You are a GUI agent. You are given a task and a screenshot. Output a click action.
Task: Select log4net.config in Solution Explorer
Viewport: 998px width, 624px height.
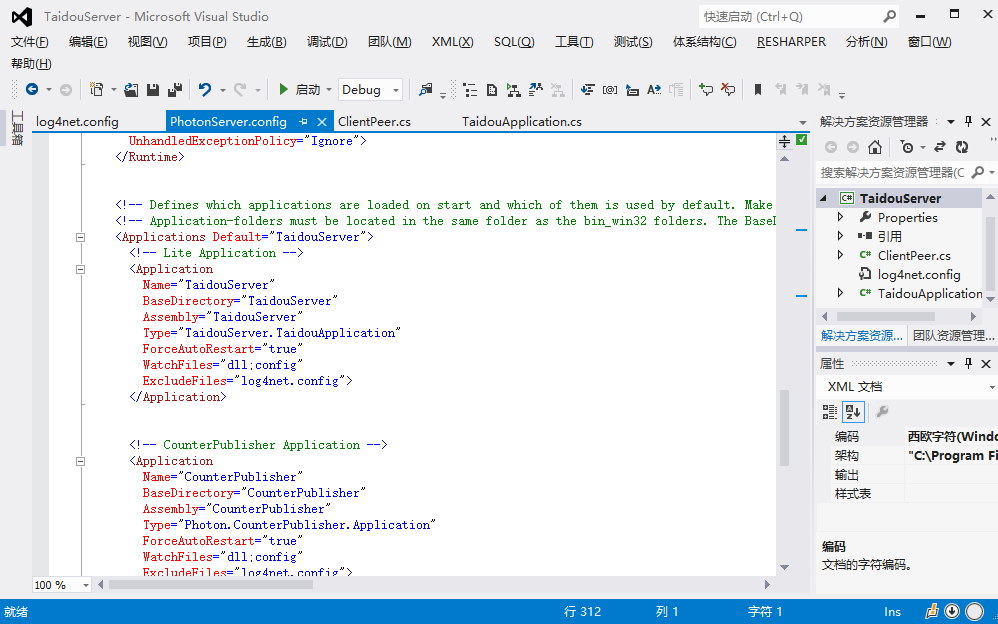919,274
